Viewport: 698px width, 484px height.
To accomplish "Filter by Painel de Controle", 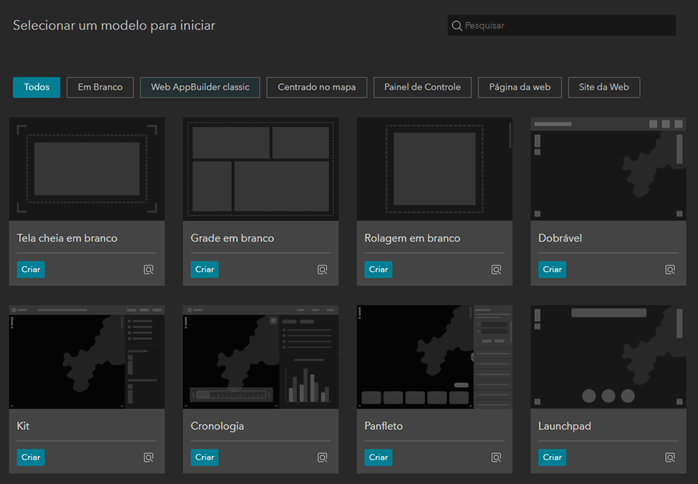I will [422, 87].
